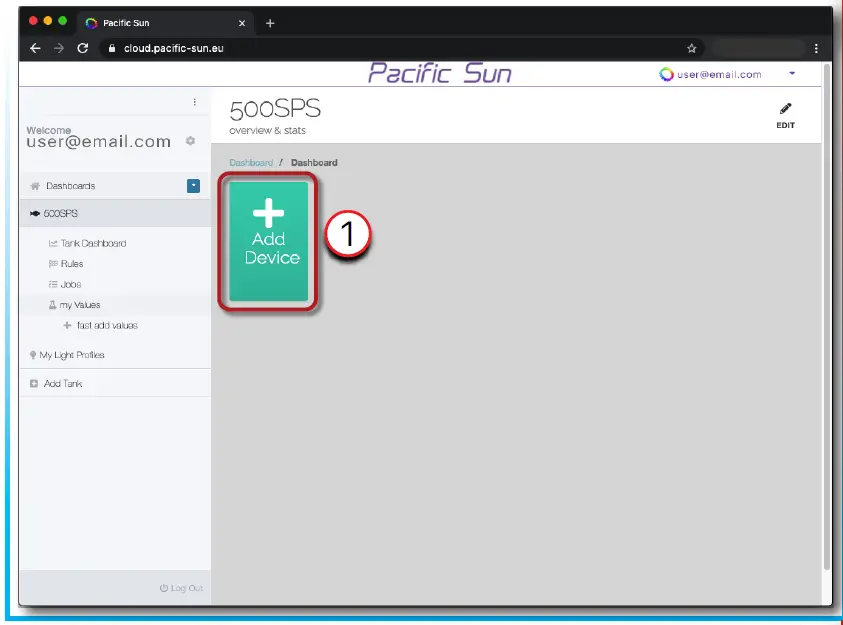Click the colorful ring avatar icon
Image resolution: width=843 pixels, height=625 pixels.
(666, 74)
